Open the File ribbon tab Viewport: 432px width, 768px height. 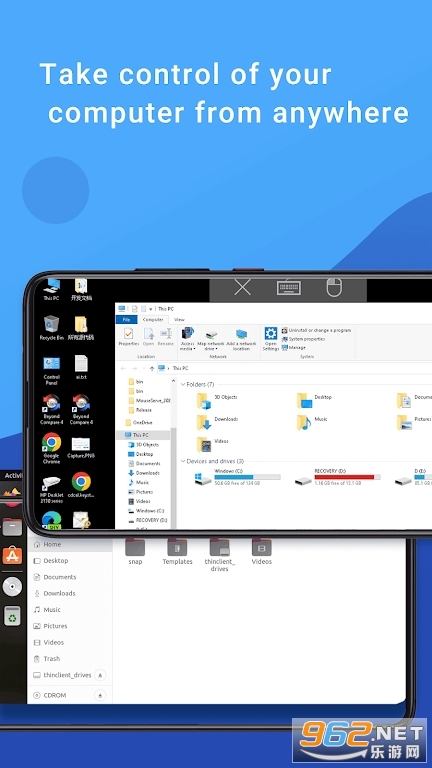(x=126, y=319)
